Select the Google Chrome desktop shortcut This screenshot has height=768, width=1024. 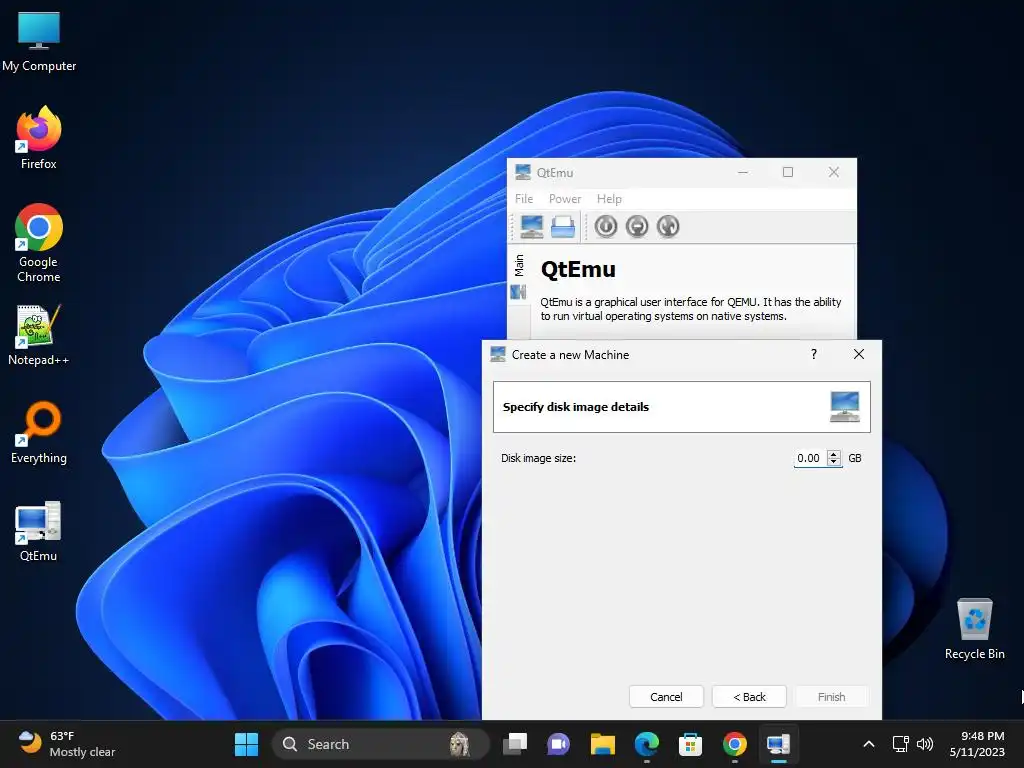39,243
